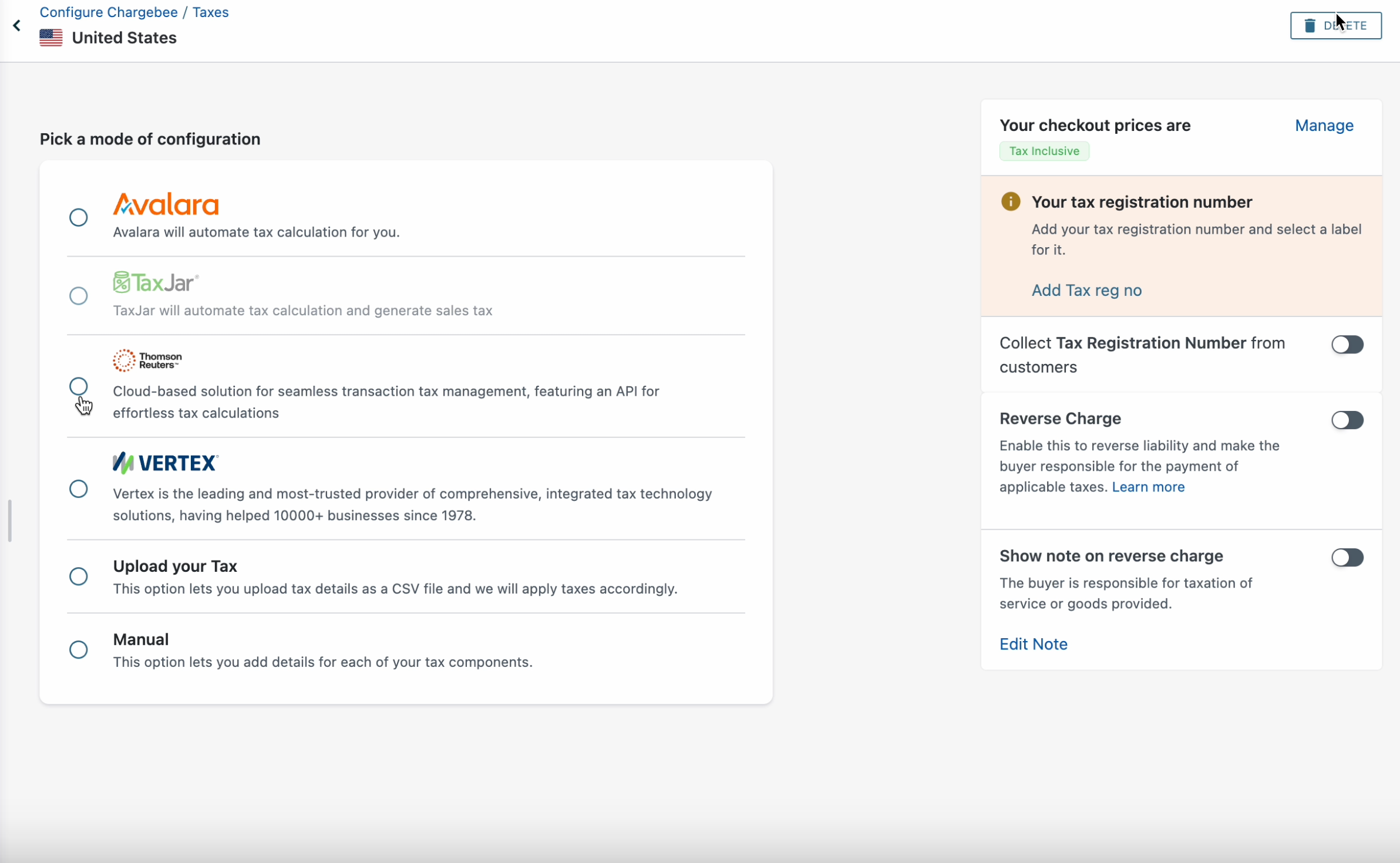Image resolution: width=1400 pixels, height=863 pixels.
Task: Enable Collect Tax Registration Number toggle
Action: click(1347, 345)
